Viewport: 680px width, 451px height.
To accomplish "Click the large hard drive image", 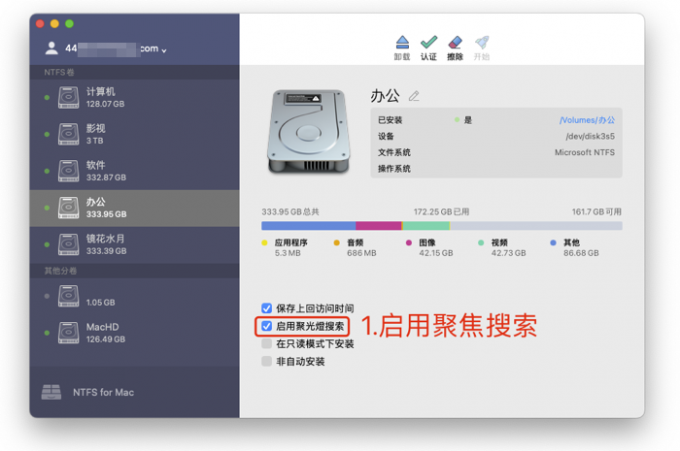I will click(x=309, y=132).
